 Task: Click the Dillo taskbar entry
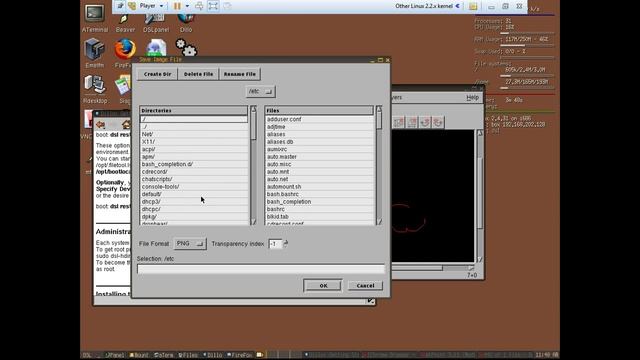213,355
